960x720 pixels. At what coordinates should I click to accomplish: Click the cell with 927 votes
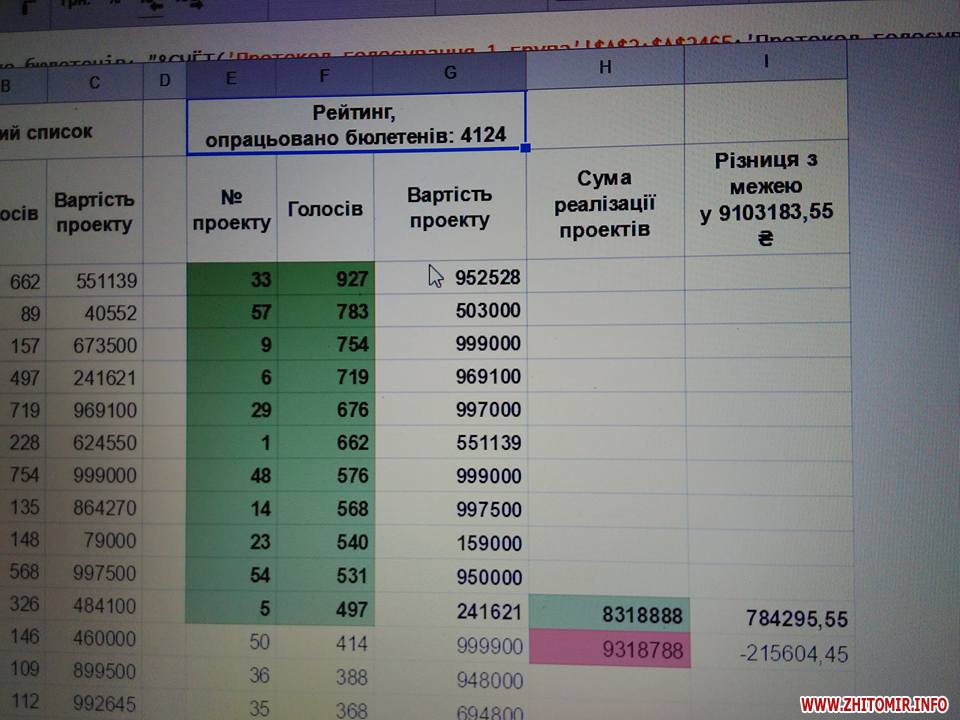(x=325, y=279)
